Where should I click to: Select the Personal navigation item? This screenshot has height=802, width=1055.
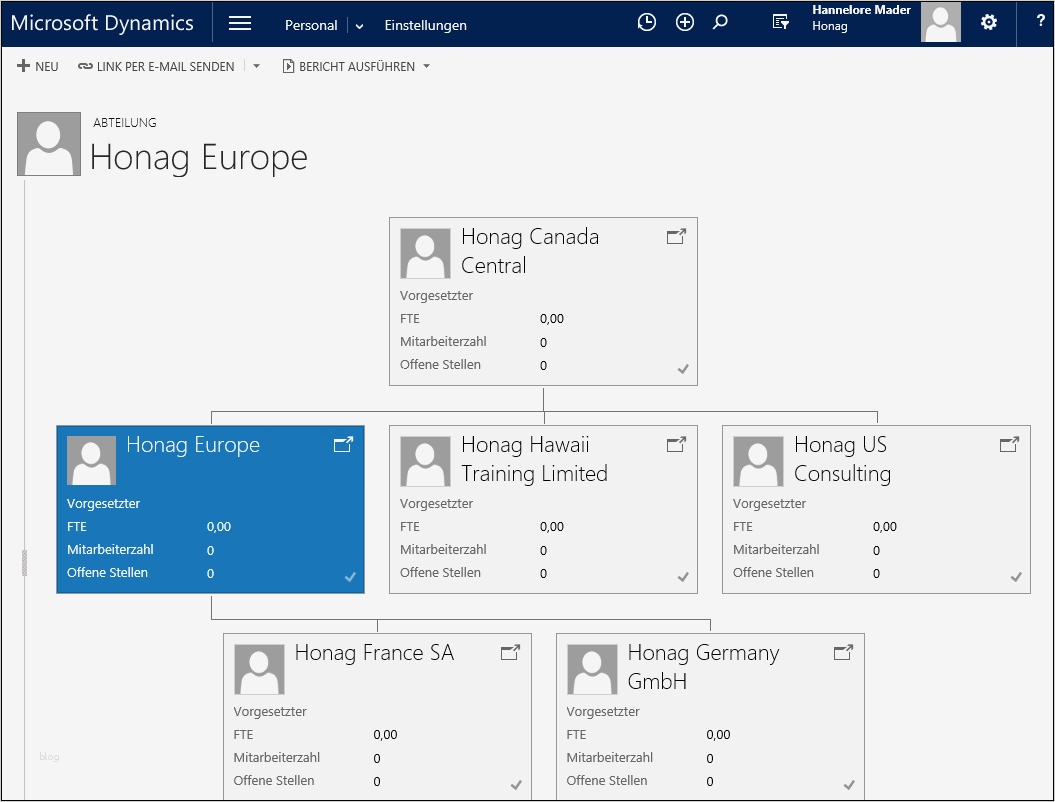(x=311, y=26)
